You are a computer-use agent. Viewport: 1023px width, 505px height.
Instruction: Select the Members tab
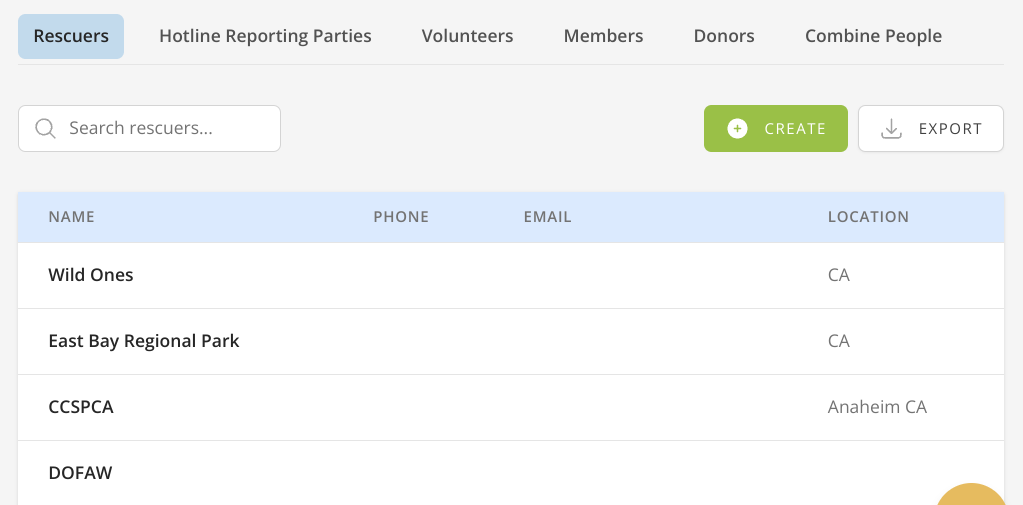point(603,36)
